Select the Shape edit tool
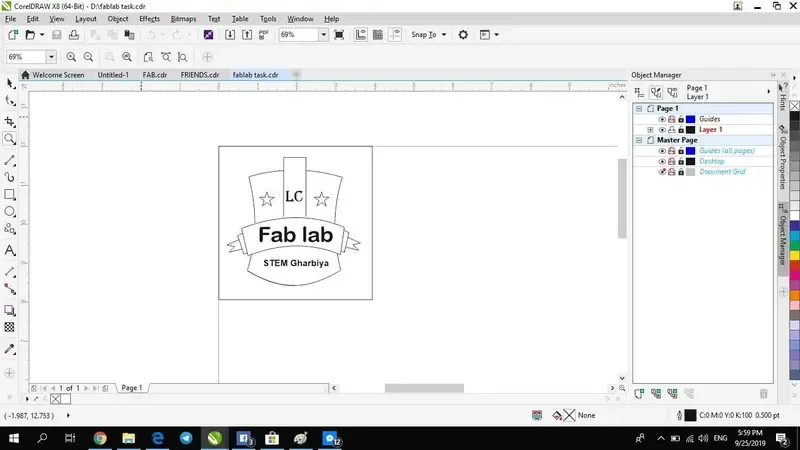800x450 pixels. click(10, 101)
